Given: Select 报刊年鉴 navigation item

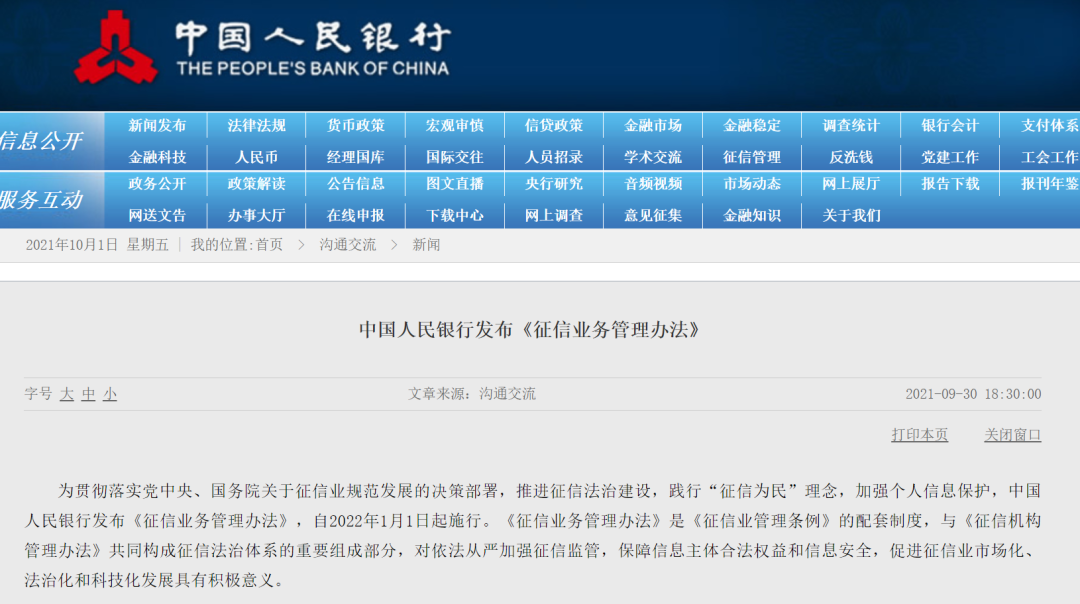Looking at the screenshot, I should pos(1050,184).
